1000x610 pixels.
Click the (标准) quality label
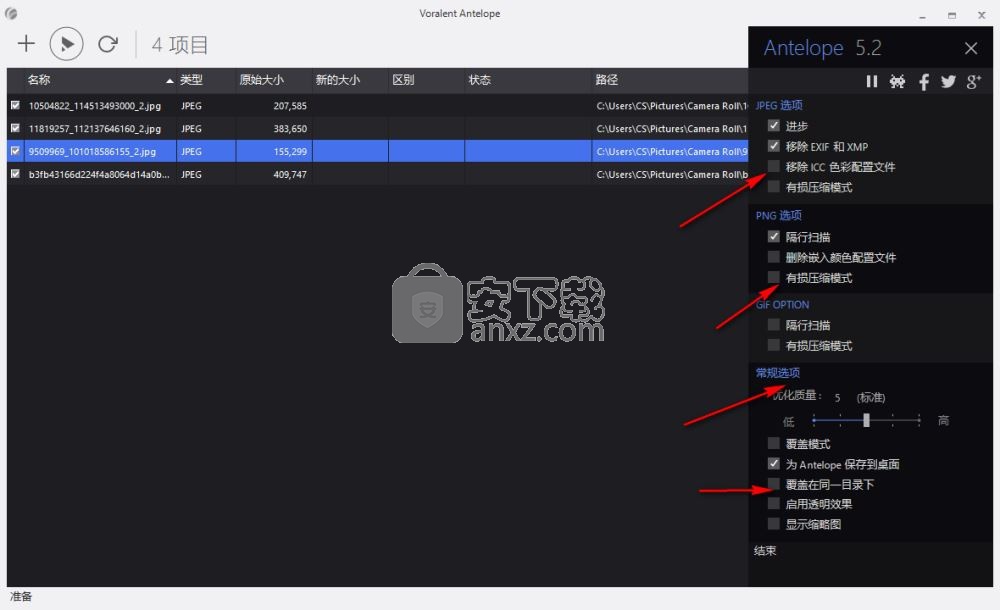[871, 398]
